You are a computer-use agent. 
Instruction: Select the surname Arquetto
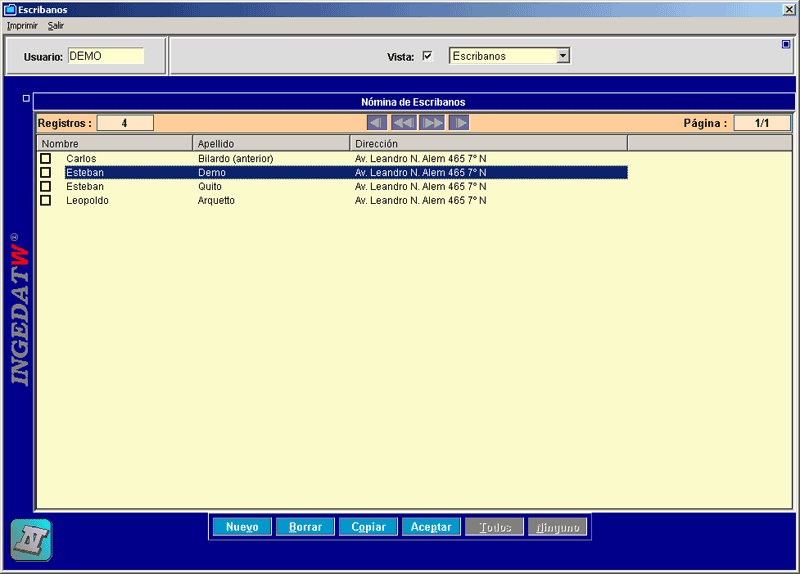coord(216,201)
